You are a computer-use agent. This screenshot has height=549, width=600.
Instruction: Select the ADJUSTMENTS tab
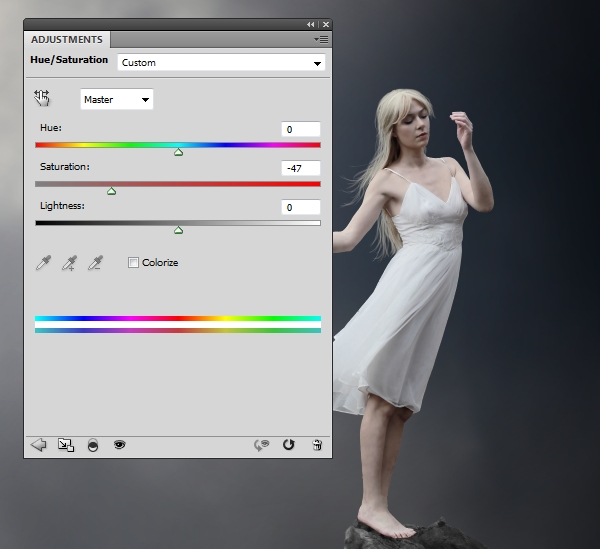(67, 39)
